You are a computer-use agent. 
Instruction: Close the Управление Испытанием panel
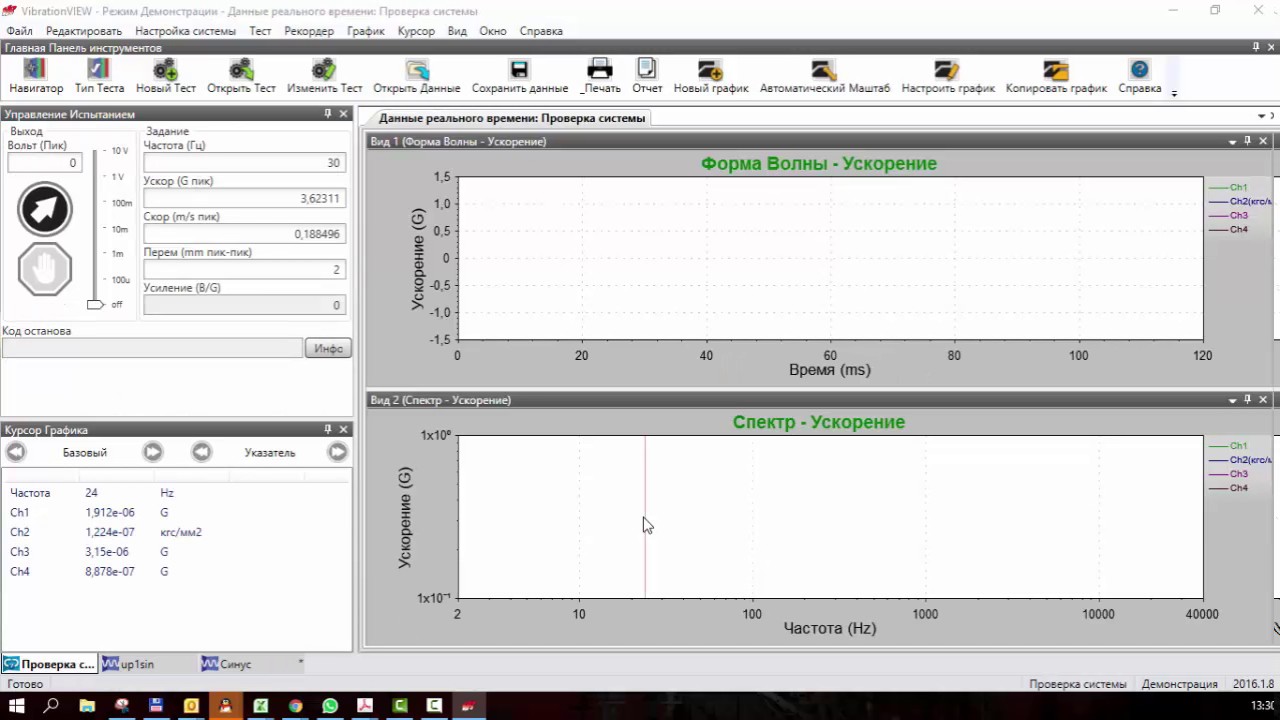click(x=343, y=114)
